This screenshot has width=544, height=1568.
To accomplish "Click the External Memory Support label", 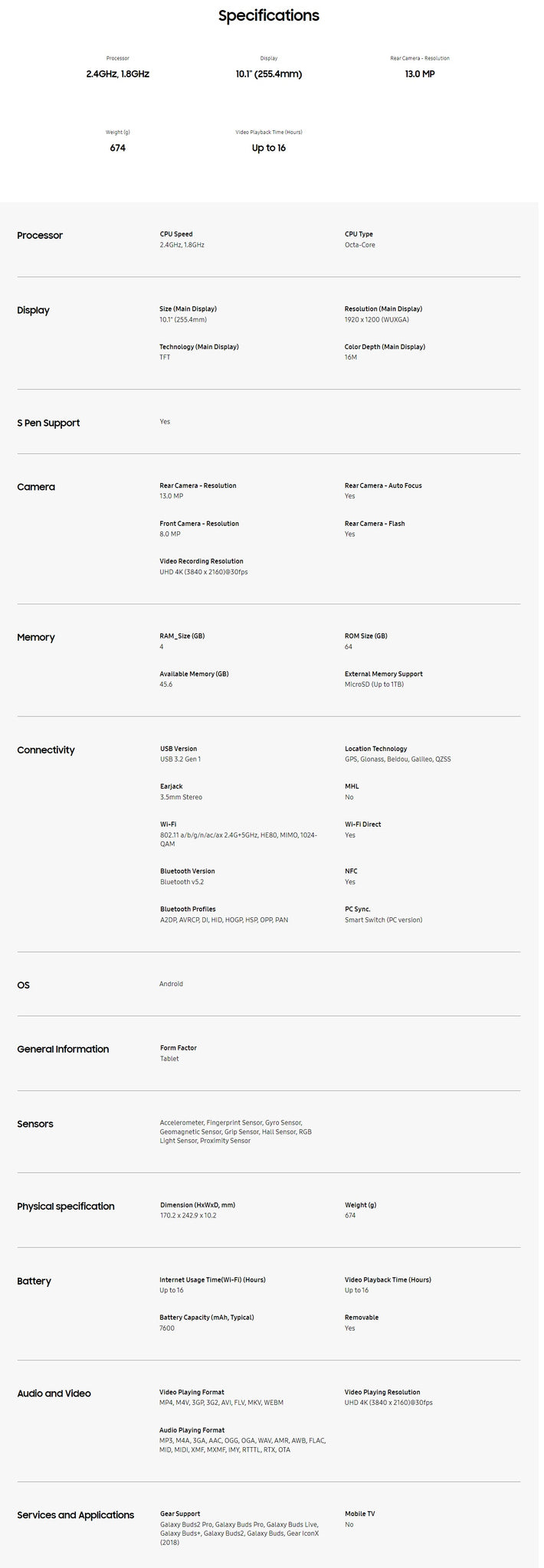I will coord(383,675).
